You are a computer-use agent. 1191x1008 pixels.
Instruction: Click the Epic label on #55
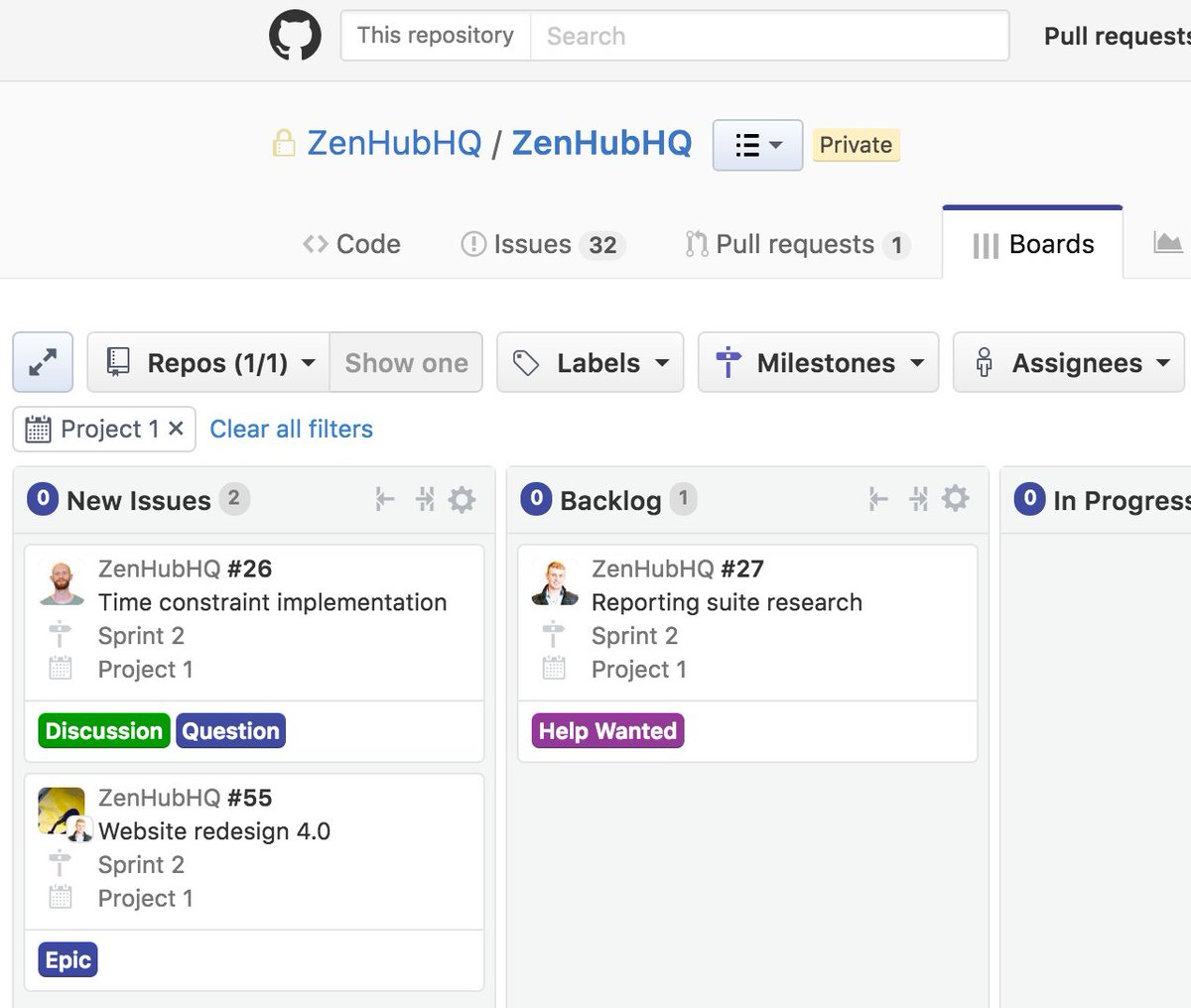pyautogui.click(x=68, y=960)
